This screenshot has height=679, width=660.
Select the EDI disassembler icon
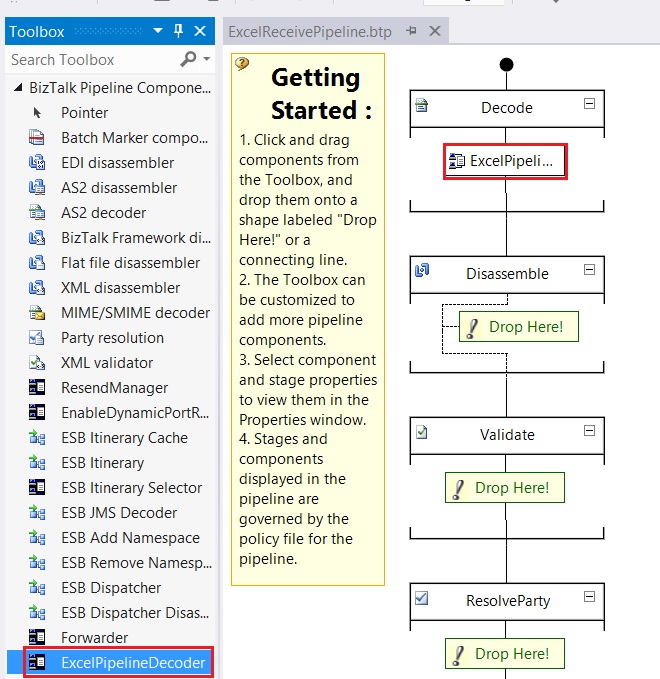click(37, 163)
